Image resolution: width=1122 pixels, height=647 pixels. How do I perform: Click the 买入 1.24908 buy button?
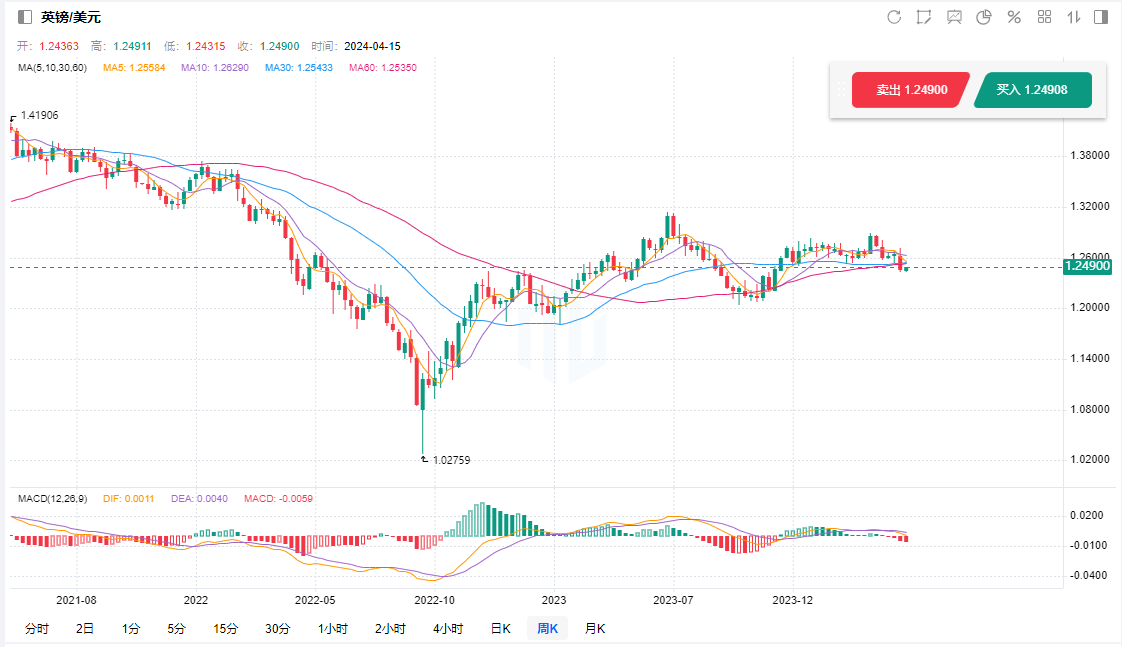[1032, 90]
